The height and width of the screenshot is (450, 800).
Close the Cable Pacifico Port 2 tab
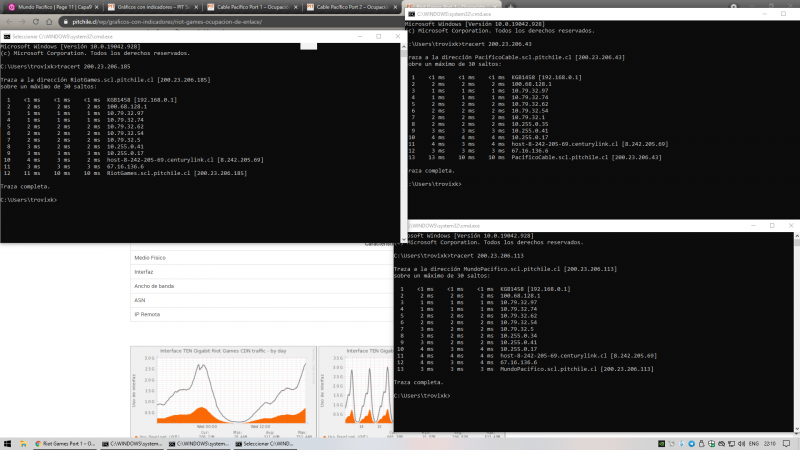click(x=395, y=7)
